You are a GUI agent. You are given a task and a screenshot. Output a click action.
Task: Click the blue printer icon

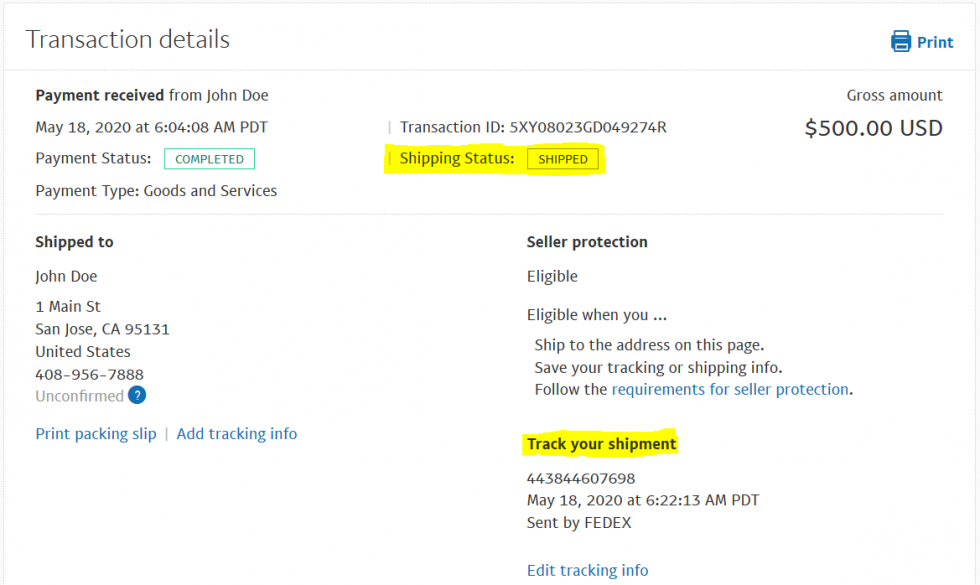coord(901,41)
